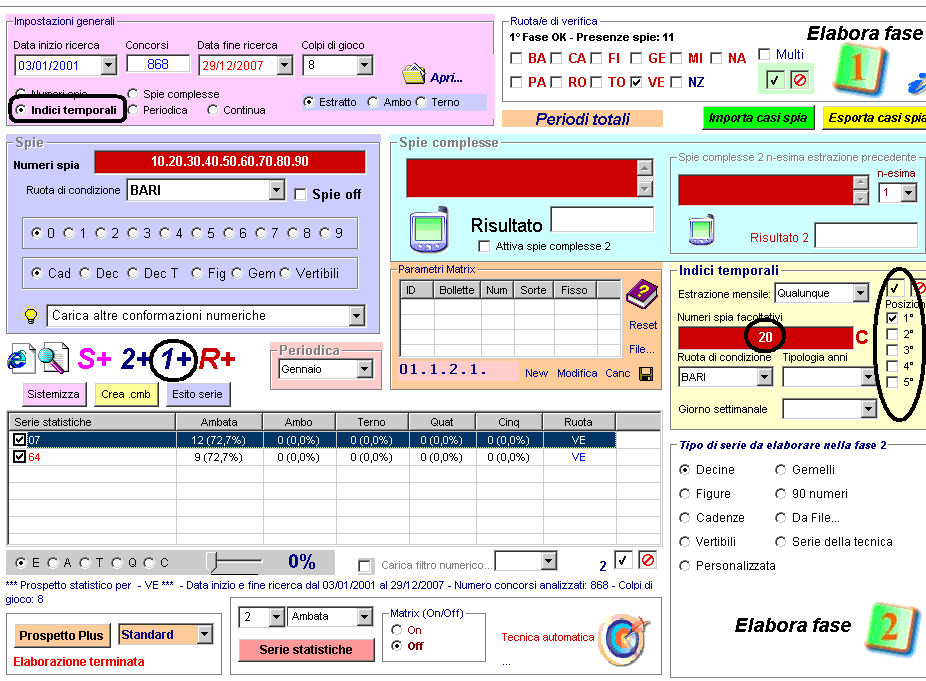Click the Concorsi input field

click(x=158, y=64)
